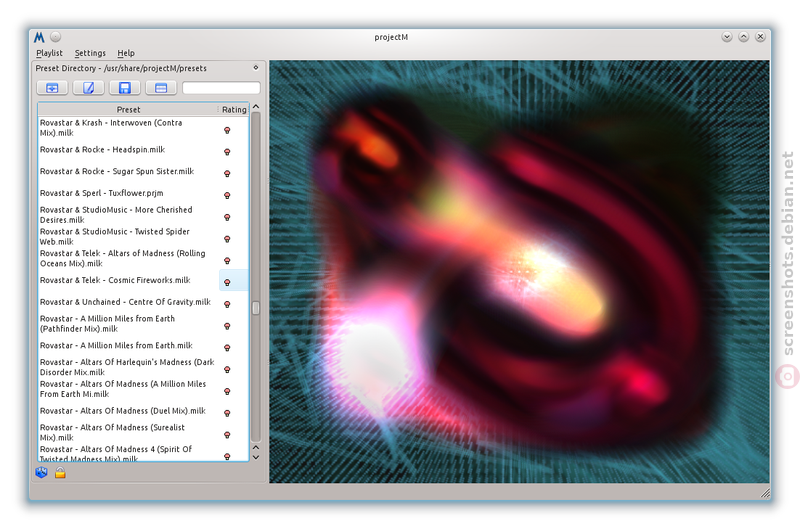The height and width of the screenshot is (529, 800).
Task: Sort by the Preset column header
Action: click(x=128, y=109)
